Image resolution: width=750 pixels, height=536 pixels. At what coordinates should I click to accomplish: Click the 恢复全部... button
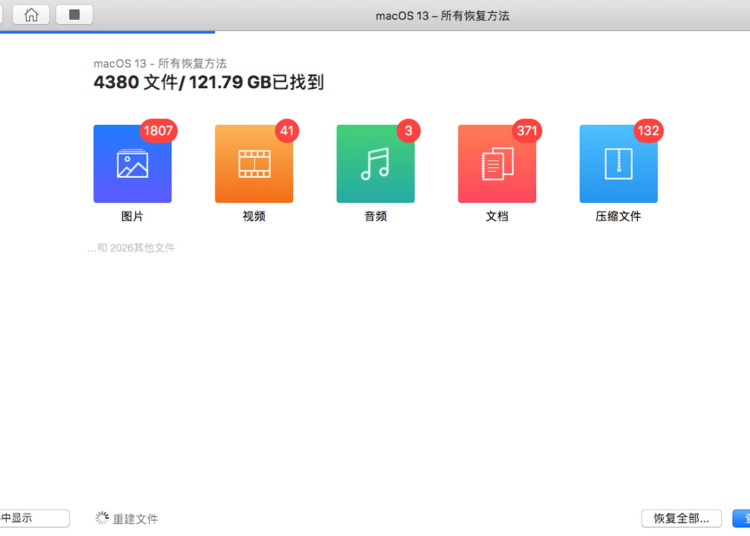coord(681,518)
